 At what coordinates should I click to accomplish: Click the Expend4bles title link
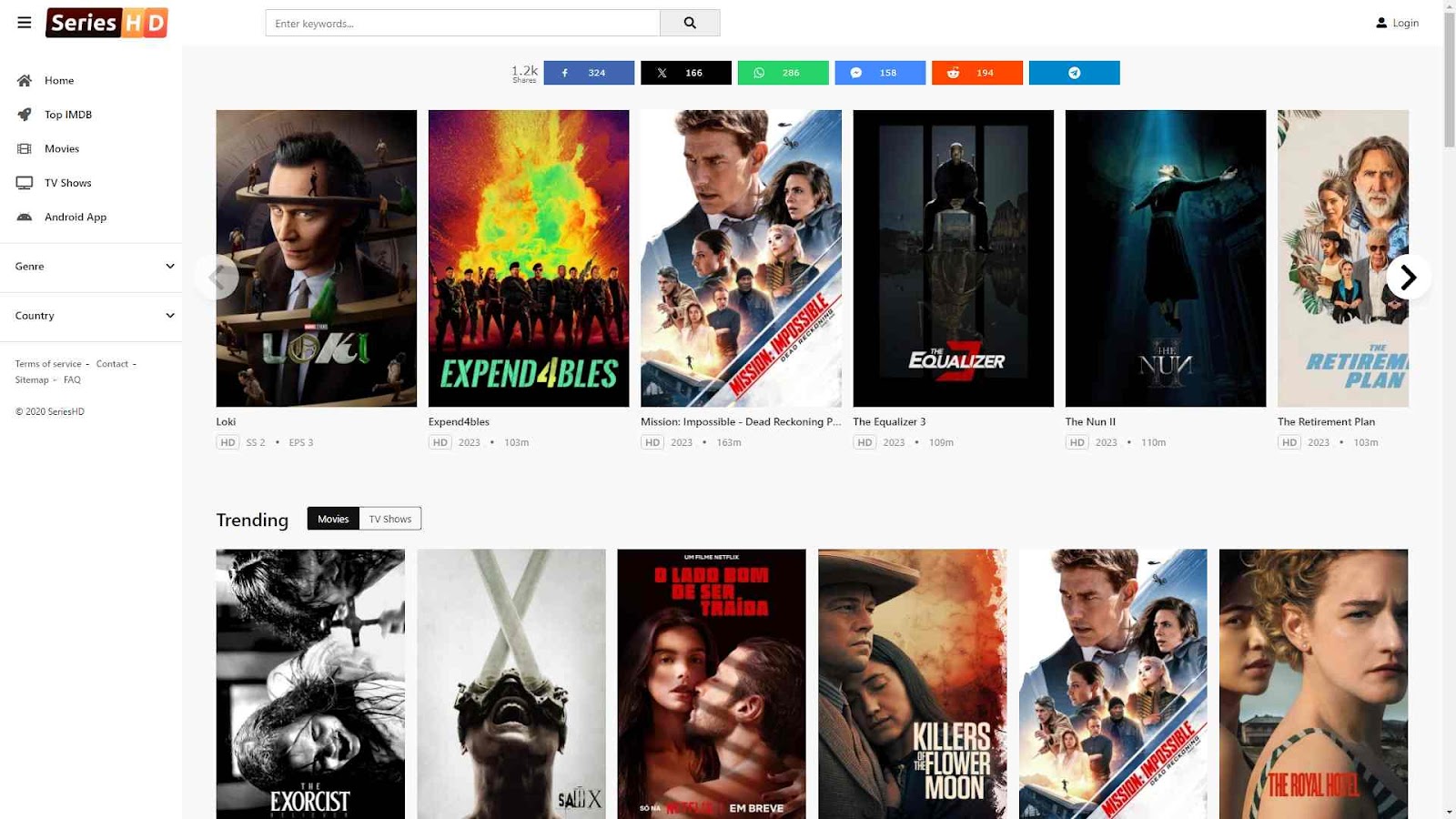459,421
